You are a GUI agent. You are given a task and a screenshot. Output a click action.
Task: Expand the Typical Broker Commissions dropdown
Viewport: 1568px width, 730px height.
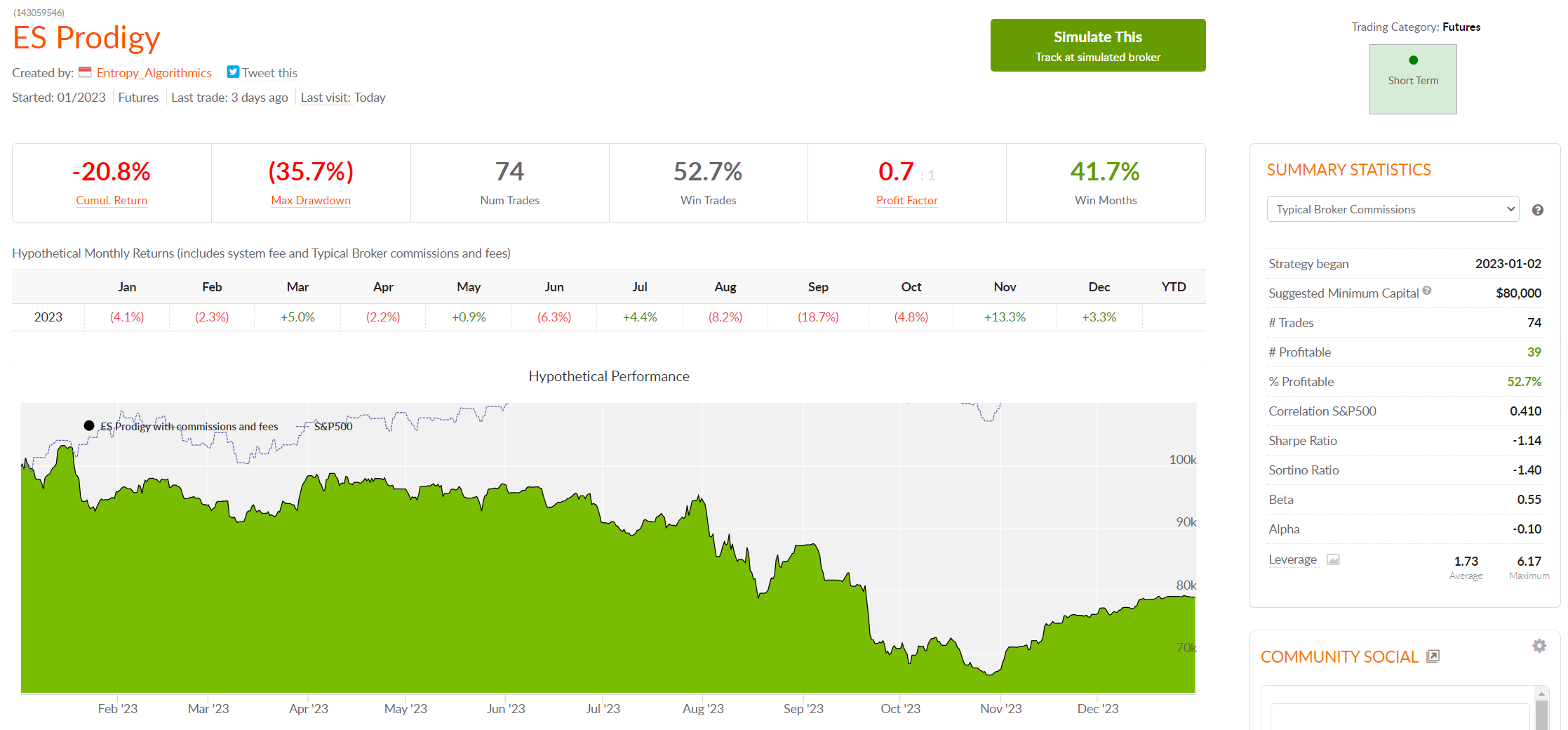point(1393,209)
